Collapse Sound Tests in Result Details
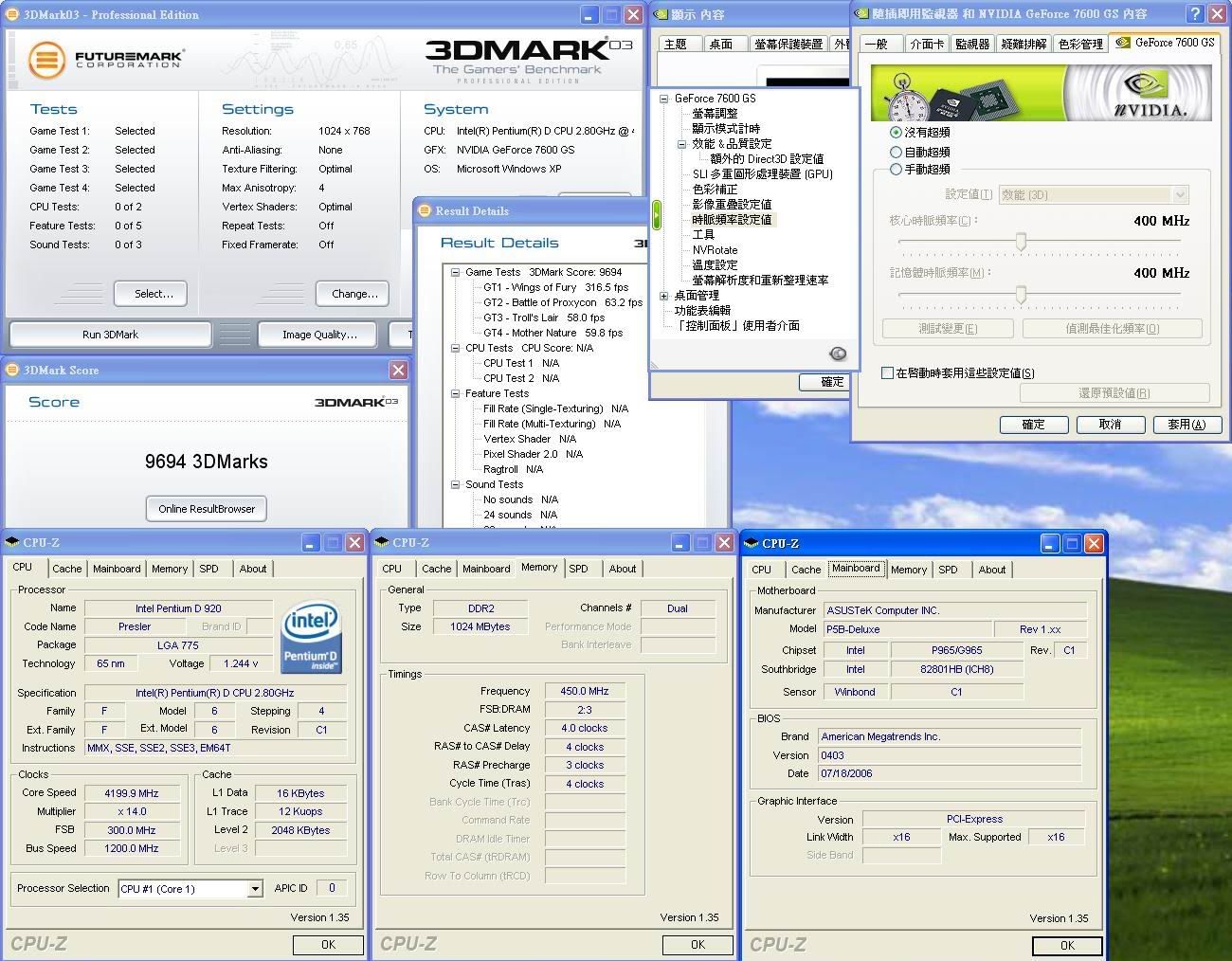The height and width of the screenshot is (961, 1232). coord(455,484)
